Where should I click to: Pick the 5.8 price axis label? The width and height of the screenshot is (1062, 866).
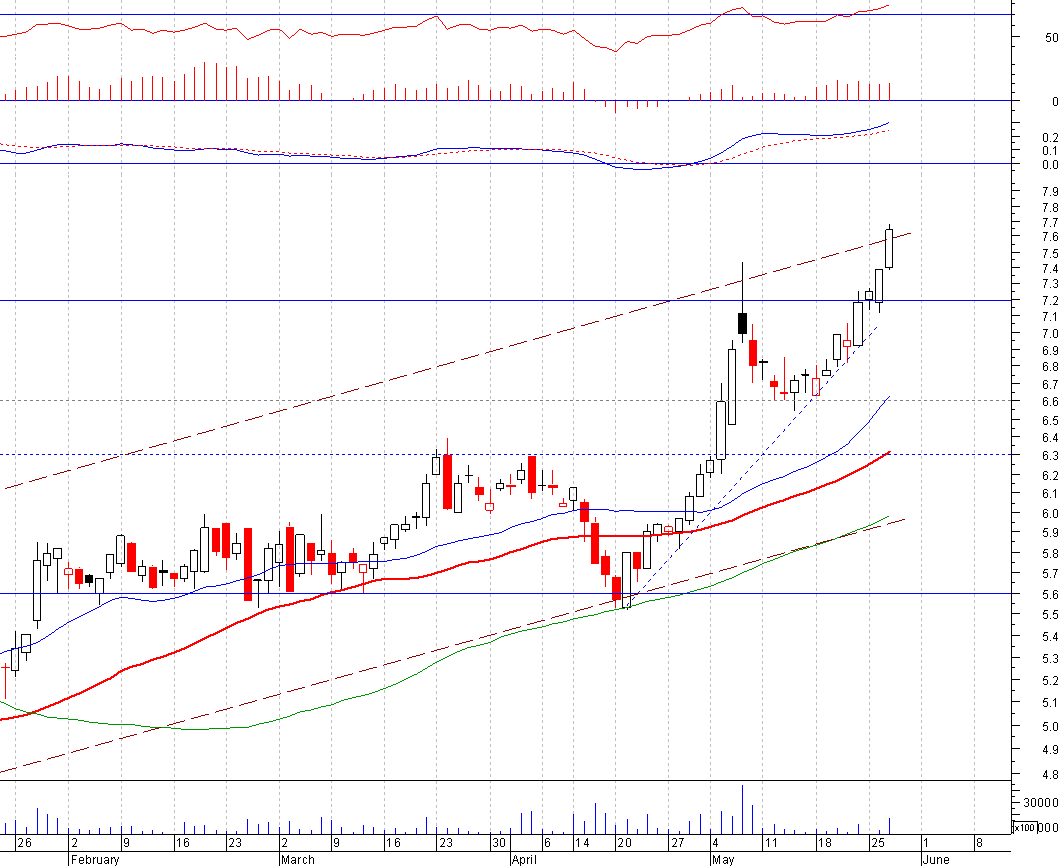(1050, 553)
